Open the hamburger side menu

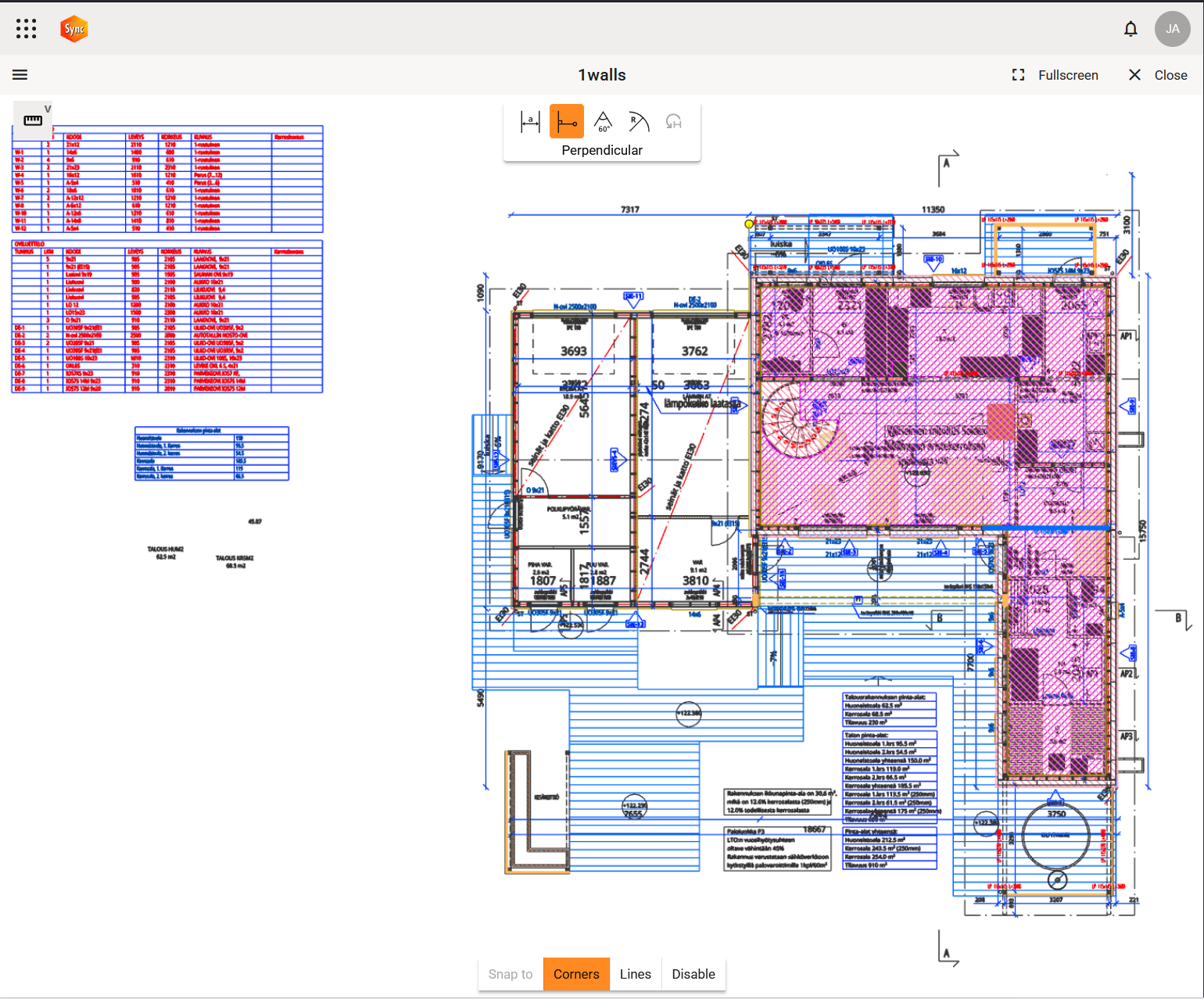(x=20, y=75)
